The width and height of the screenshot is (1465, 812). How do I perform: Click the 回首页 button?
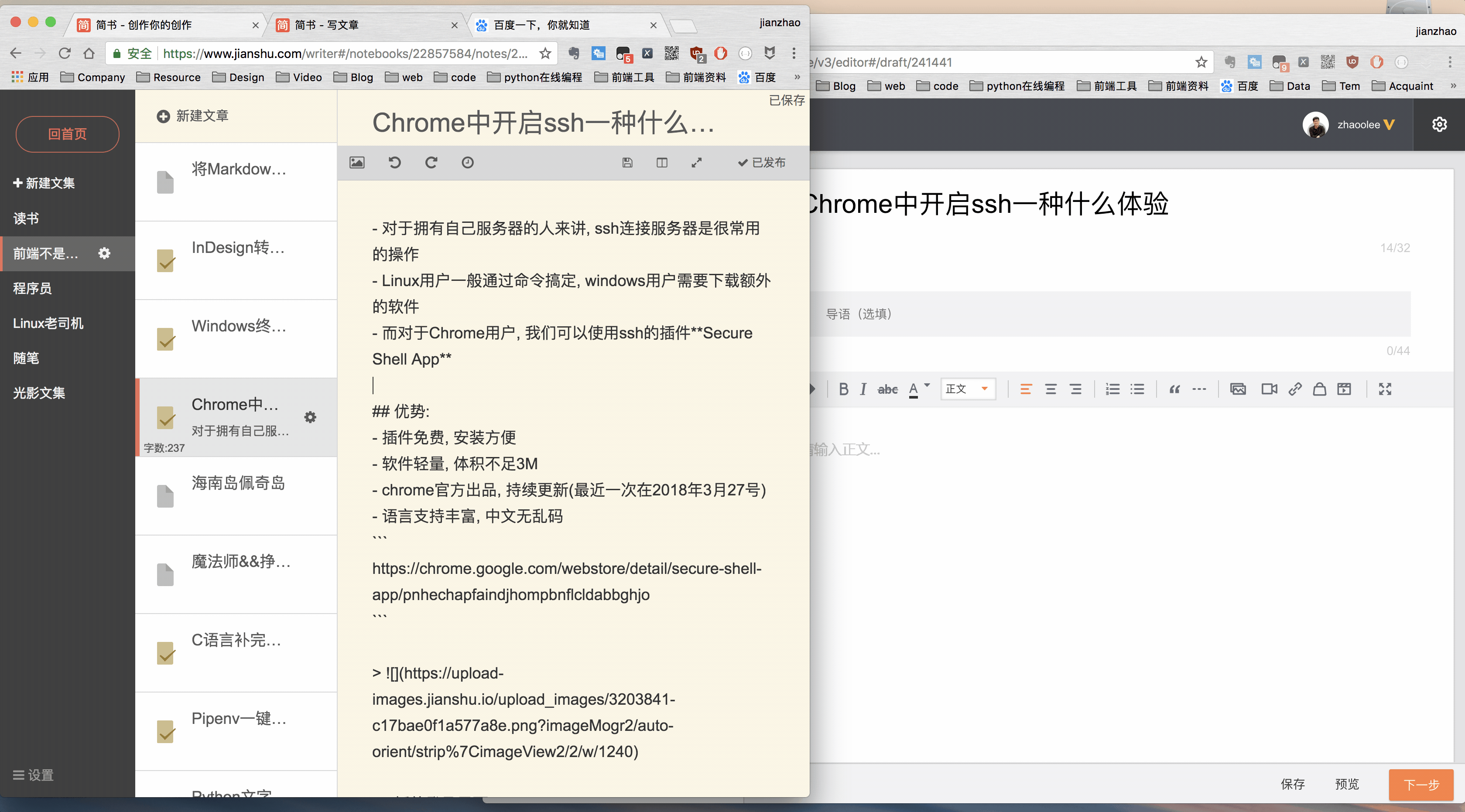click(x=67, y=134)
